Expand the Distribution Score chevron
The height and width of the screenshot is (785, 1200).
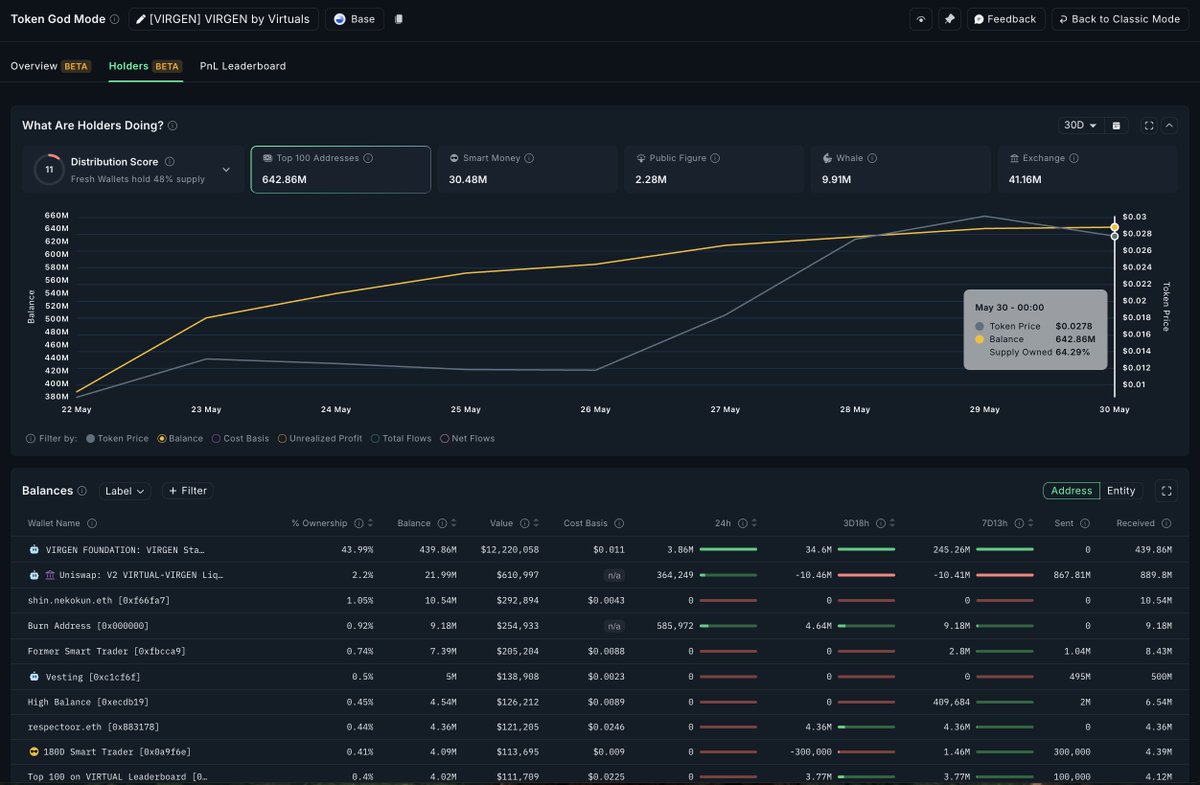point(226,170)
